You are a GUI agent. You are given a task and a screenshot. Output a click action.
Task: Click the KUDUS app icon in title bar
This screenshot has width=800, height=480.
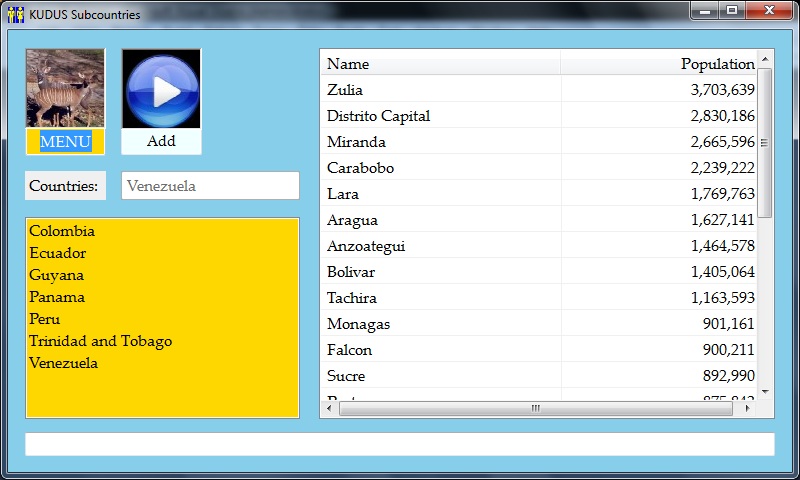(16, 15)
